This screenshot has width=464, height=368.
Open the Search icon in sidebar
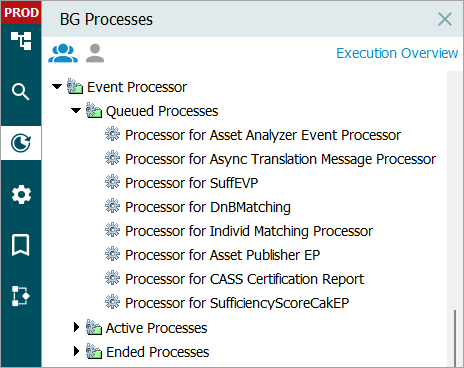tap(21, 92)
